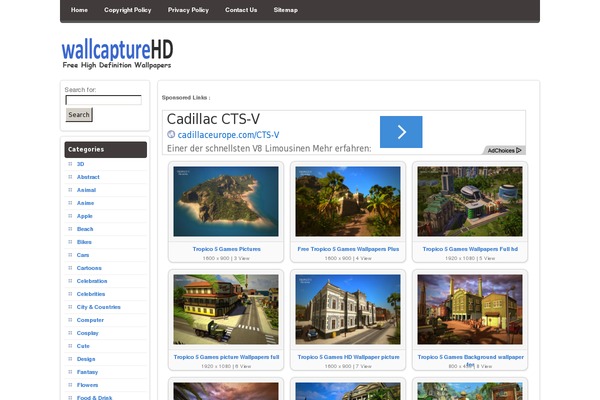The height and width of the screenshot is (400, 600).
Task: Open Copyright Policy page
Action: (127, 10)
